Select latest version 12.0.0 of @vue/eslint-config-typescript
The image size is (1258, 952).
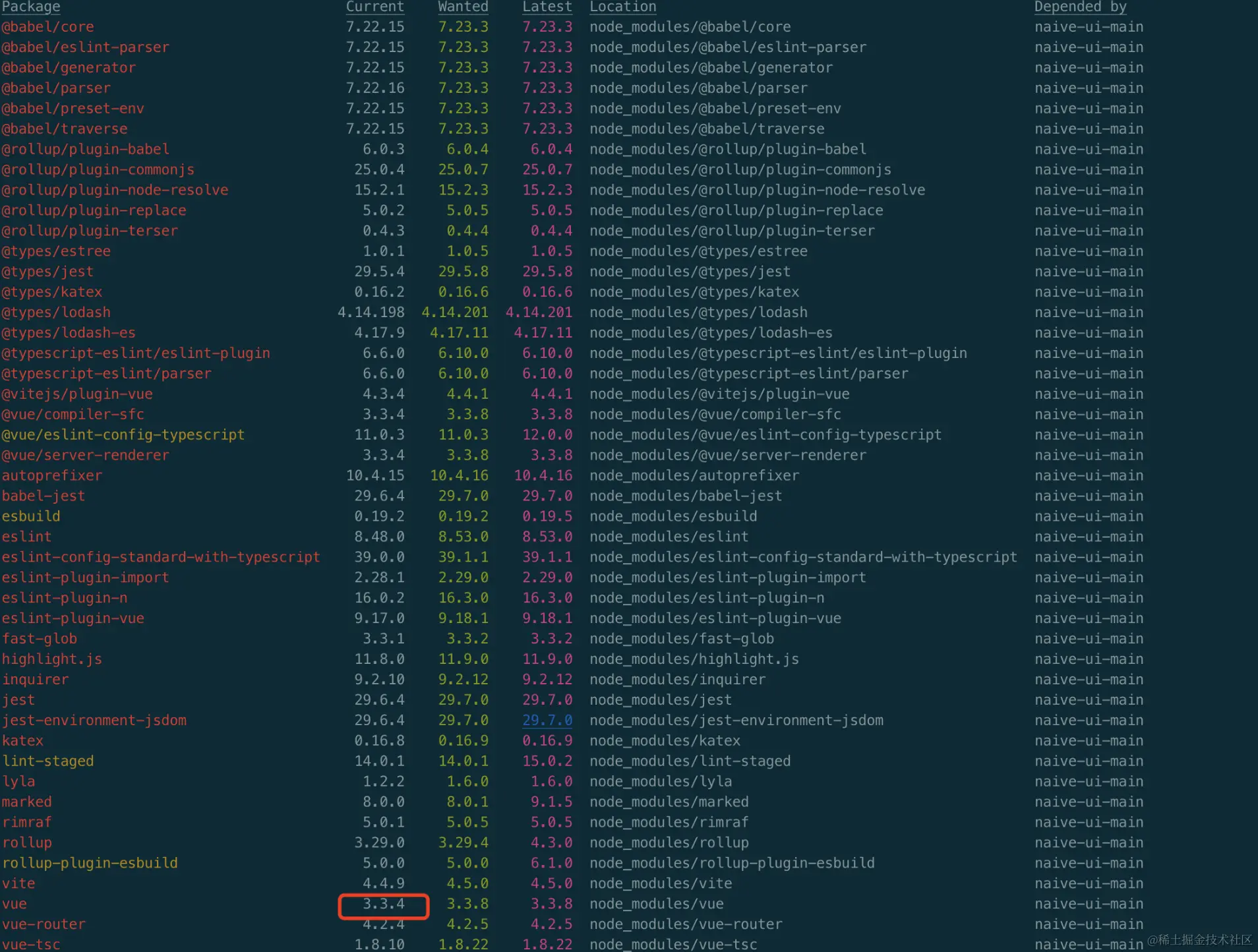(x=547, y=435)
